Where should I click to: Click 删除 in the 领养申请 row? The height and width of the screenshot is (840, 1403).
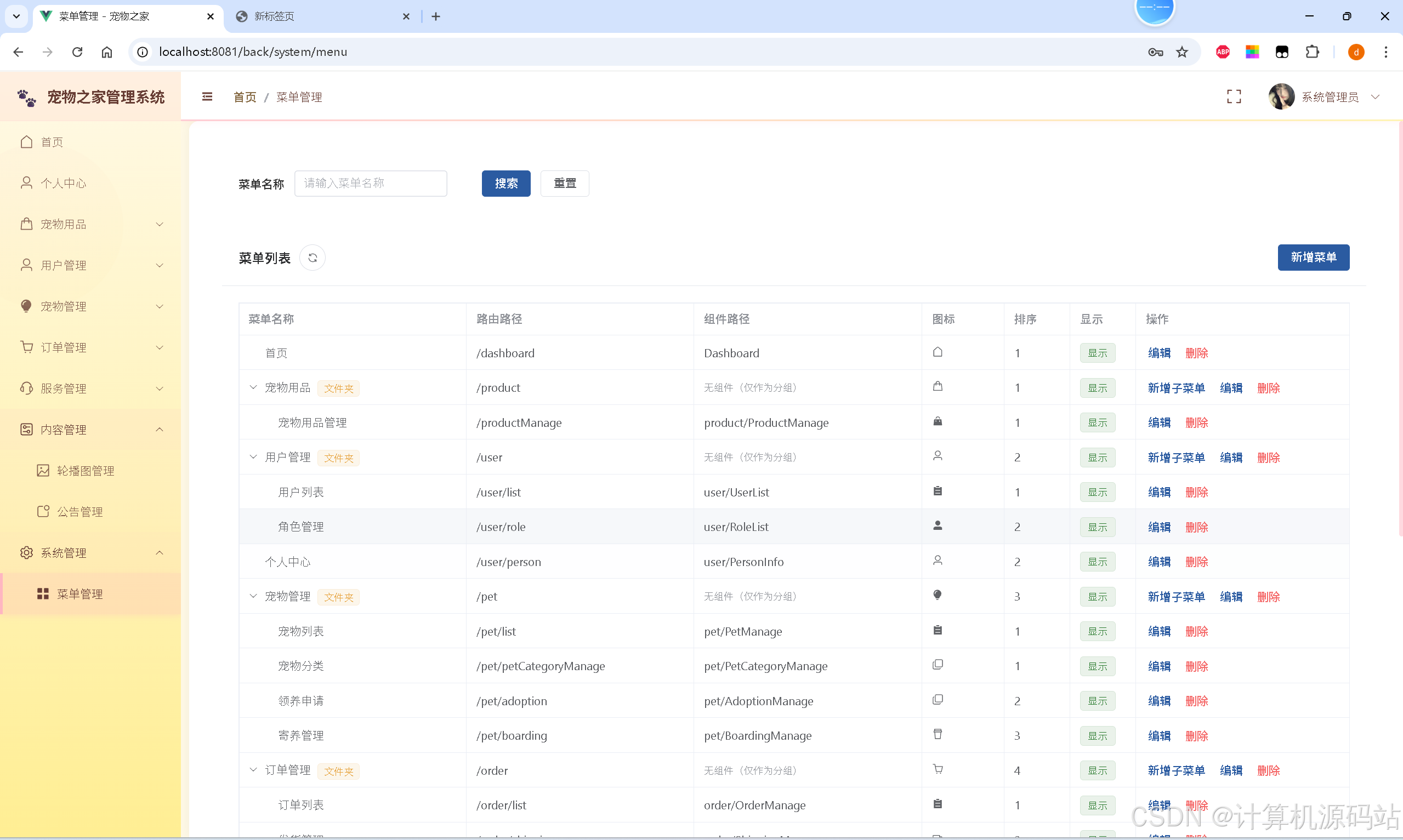(1197, 701)
